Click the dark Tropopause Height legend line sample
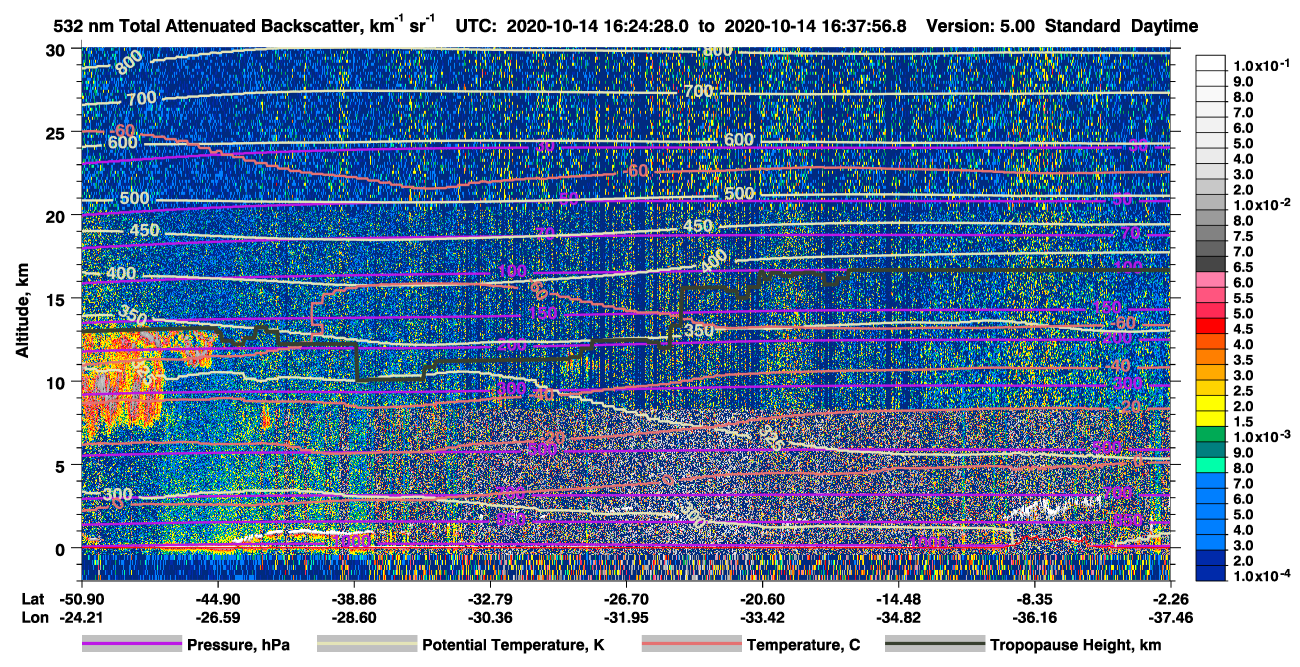The height and width of the screenshot is (667, 1300). [934, 645]
